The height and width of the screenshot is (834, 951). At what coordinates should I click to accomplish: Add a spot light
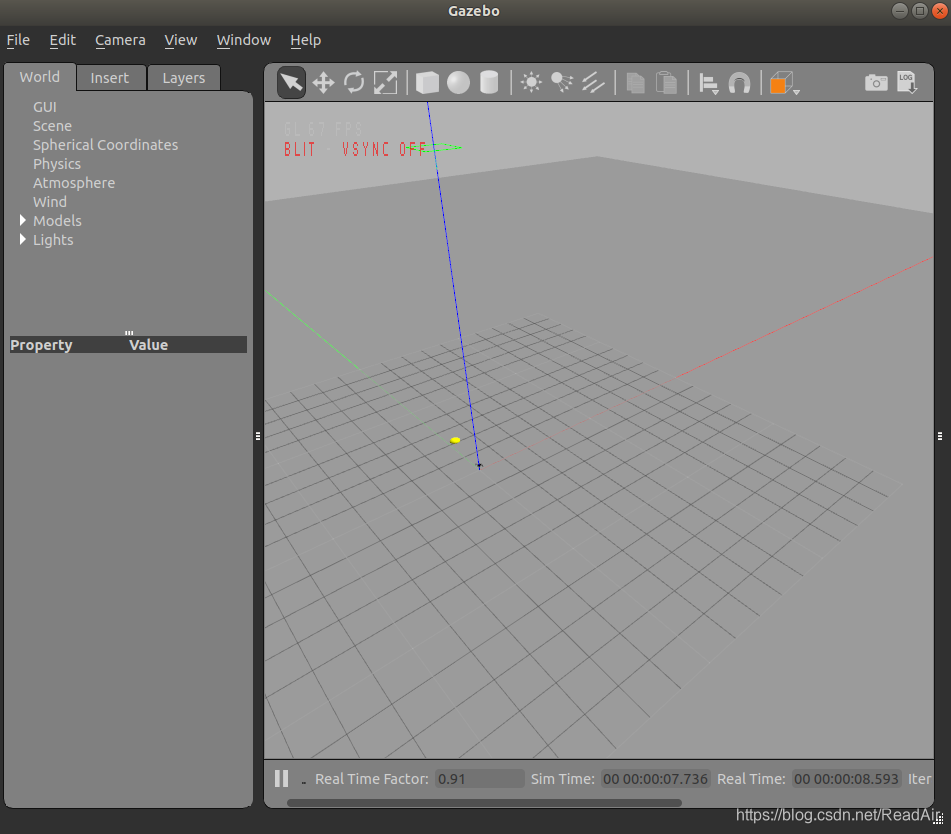(562, 82)
